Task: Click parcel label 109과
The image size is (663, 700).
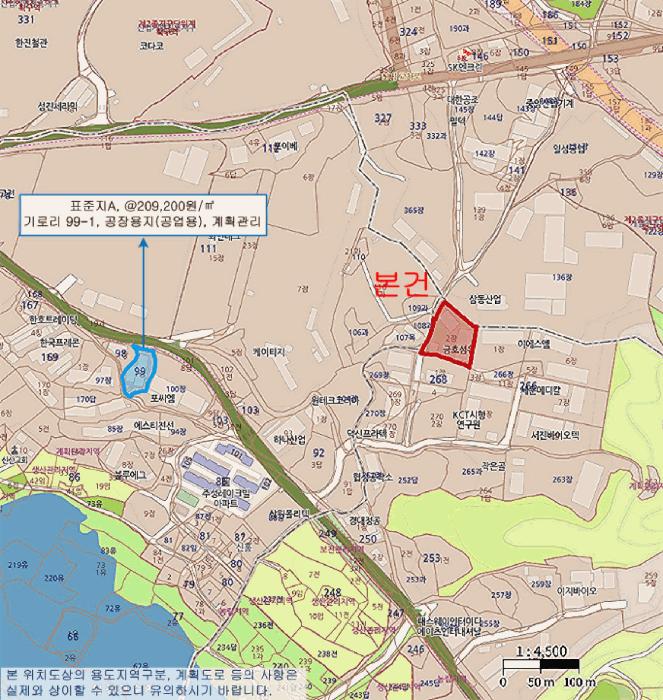Action: (x=418, y=308)
